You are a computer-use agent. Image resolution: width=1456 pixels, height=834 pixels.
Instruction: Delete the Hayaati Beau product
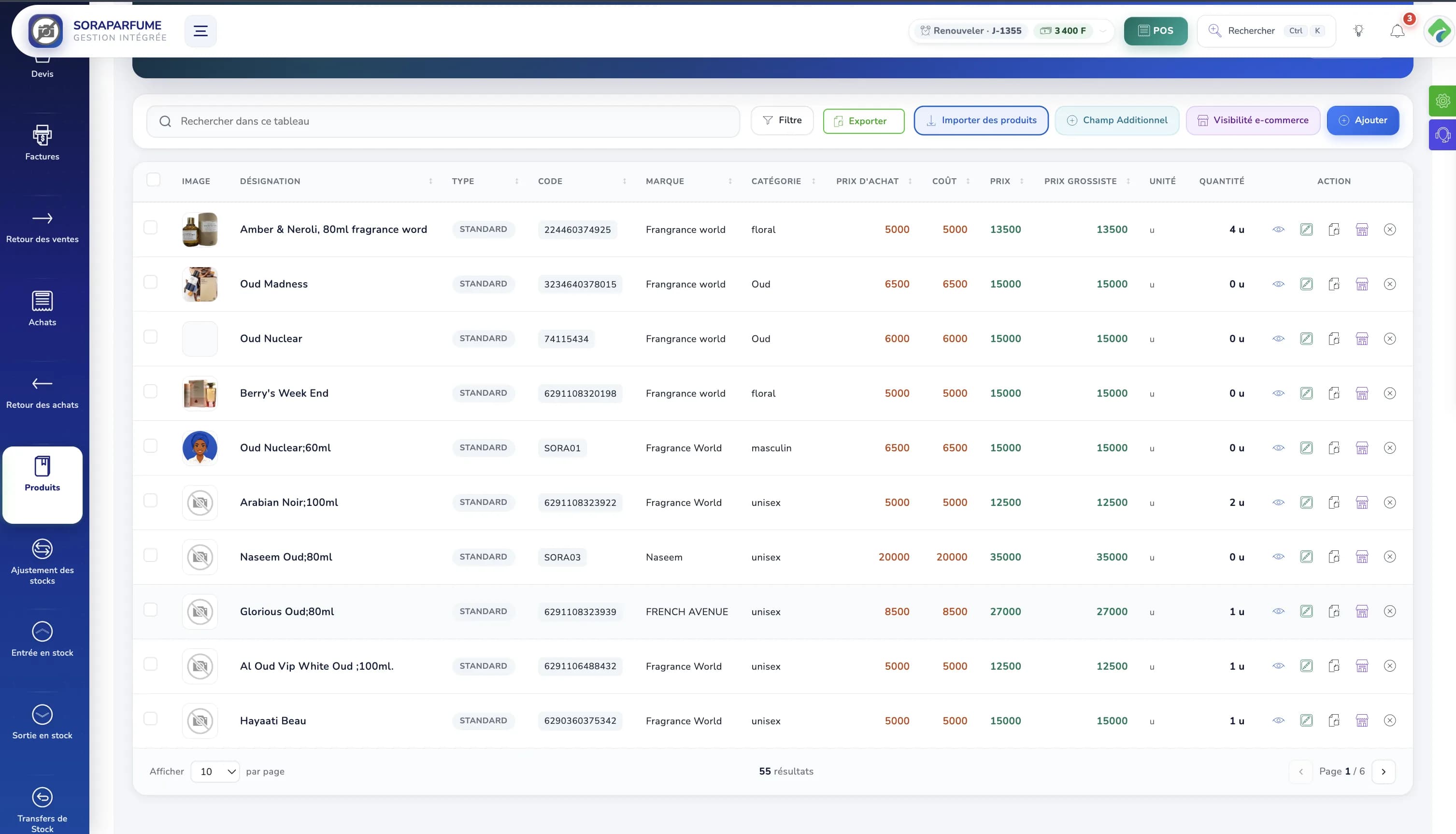click(1390, 720)
